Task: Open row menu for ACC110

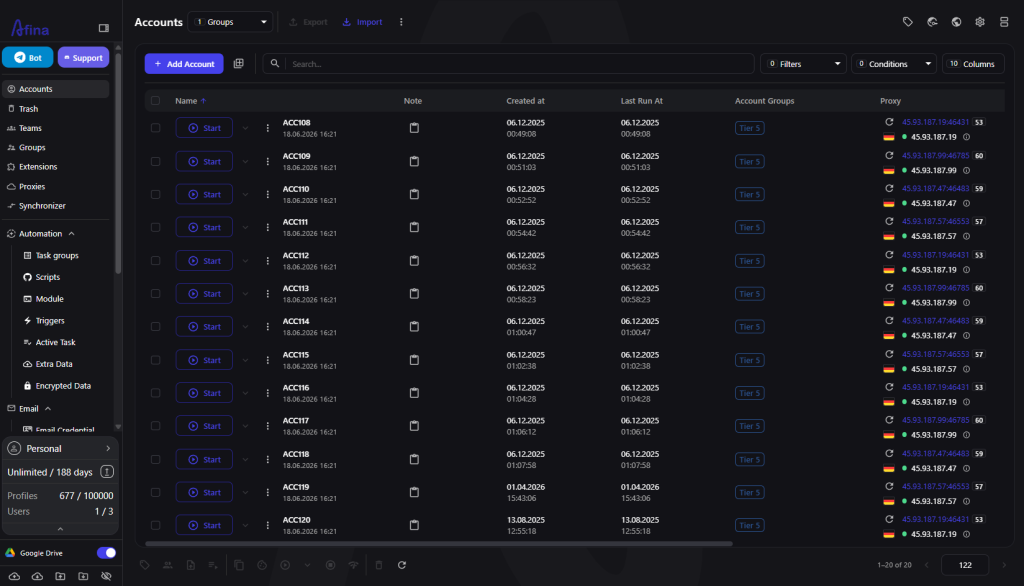Action: tap(267, 194)
